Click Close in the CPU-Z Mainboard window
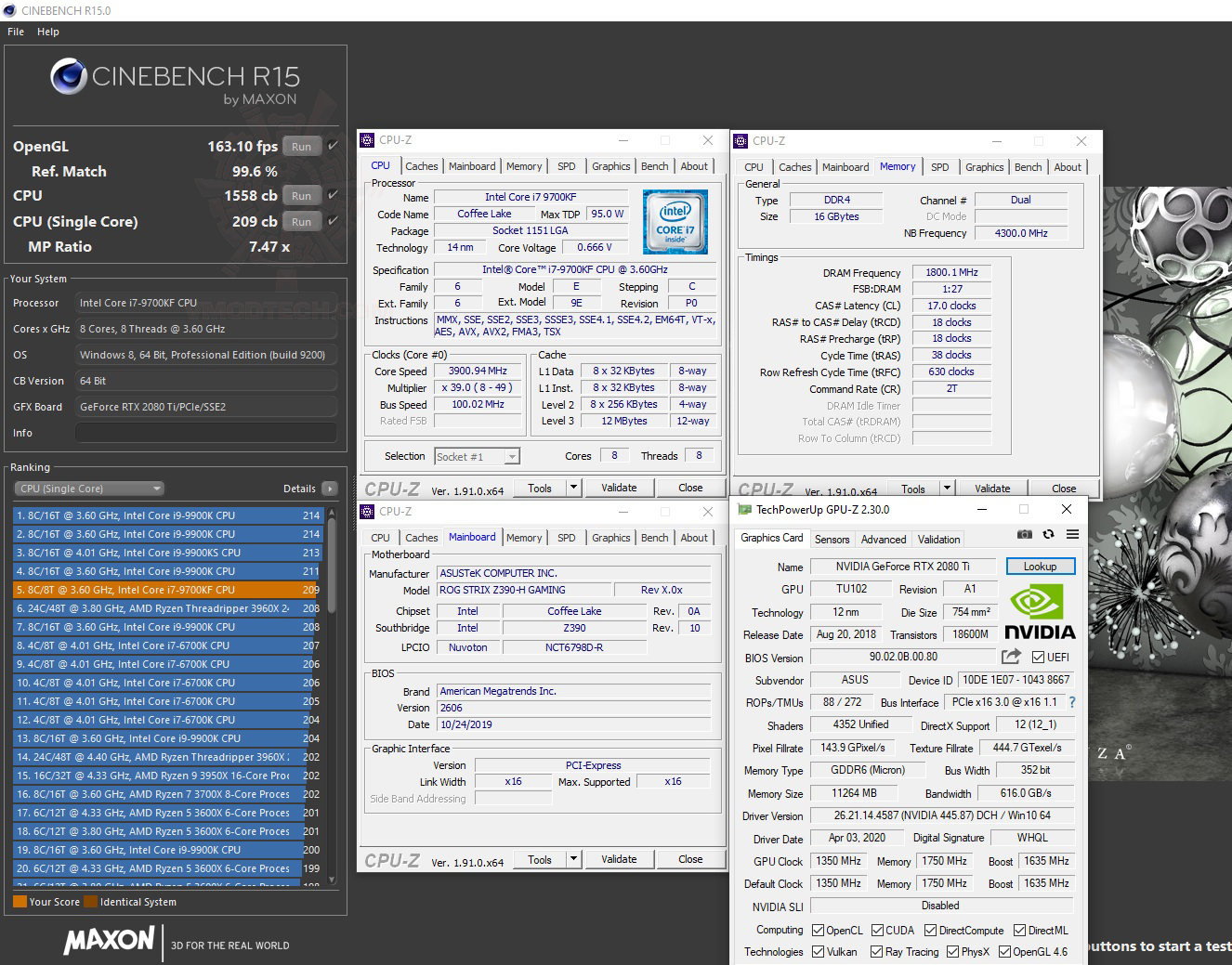 pos(690,859)
